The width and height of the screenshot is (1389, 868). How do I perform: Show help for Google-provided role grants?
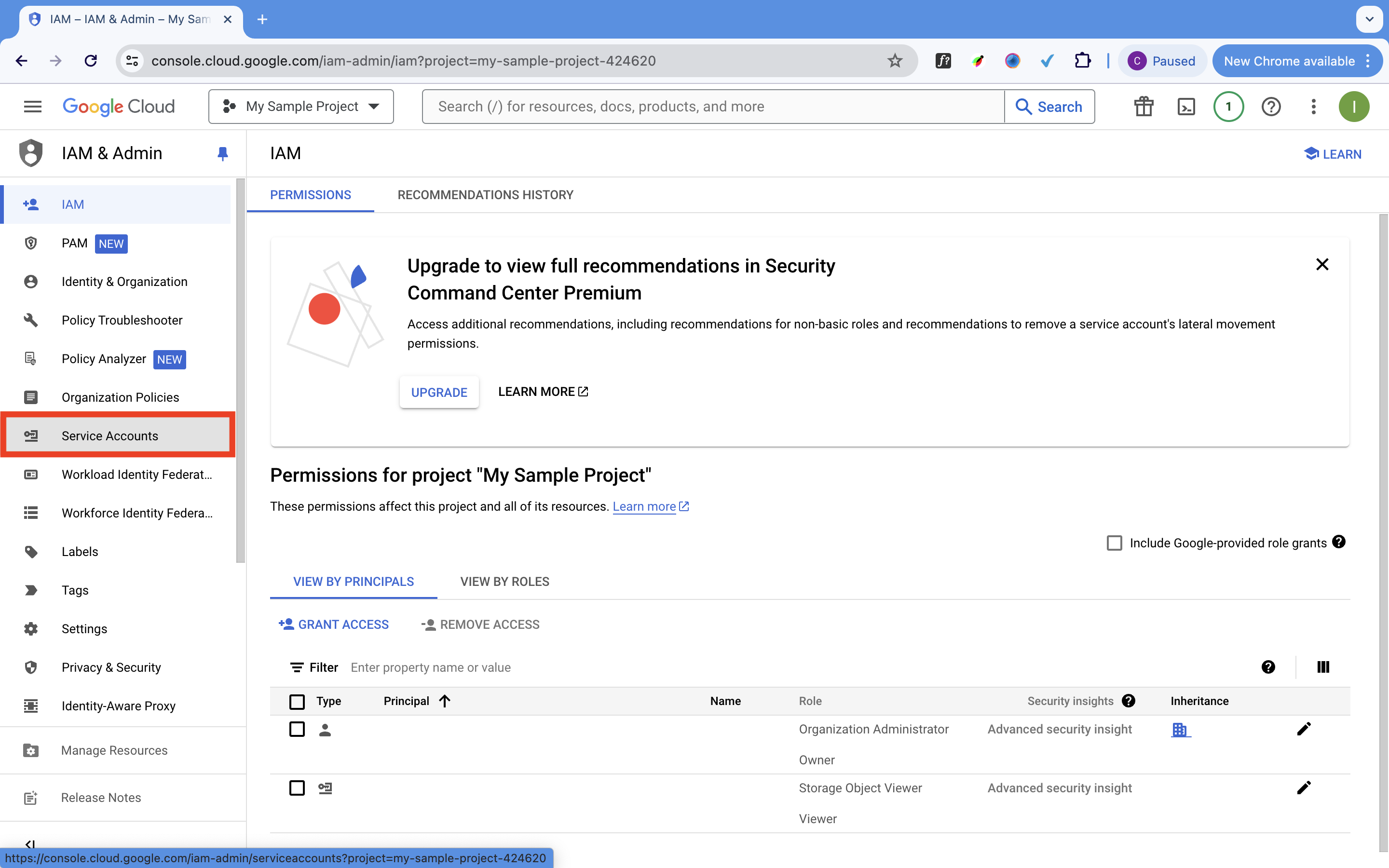point(1339,542)
